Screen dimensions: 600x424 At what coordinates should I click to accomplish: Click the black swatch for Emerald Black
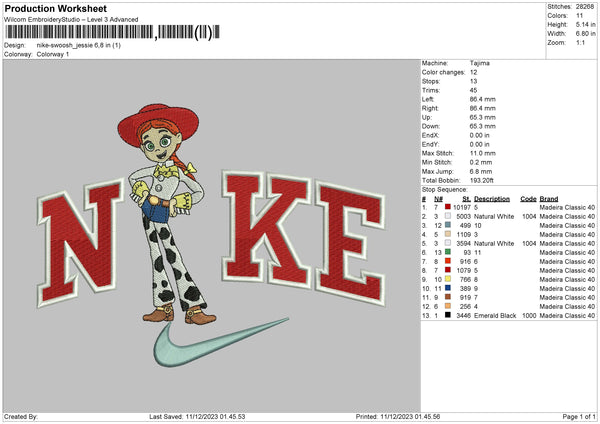click(448, 315)
